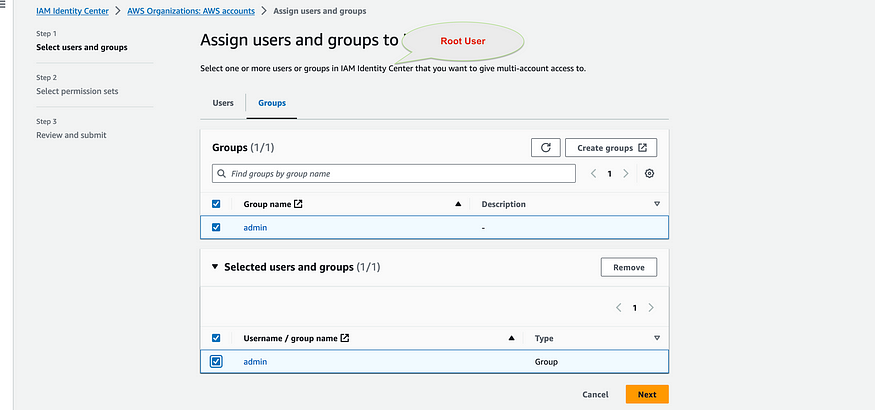This screenshot has width=875, height=410.
Task: Click external link icon beside Group name
Action: click(298, 204)
